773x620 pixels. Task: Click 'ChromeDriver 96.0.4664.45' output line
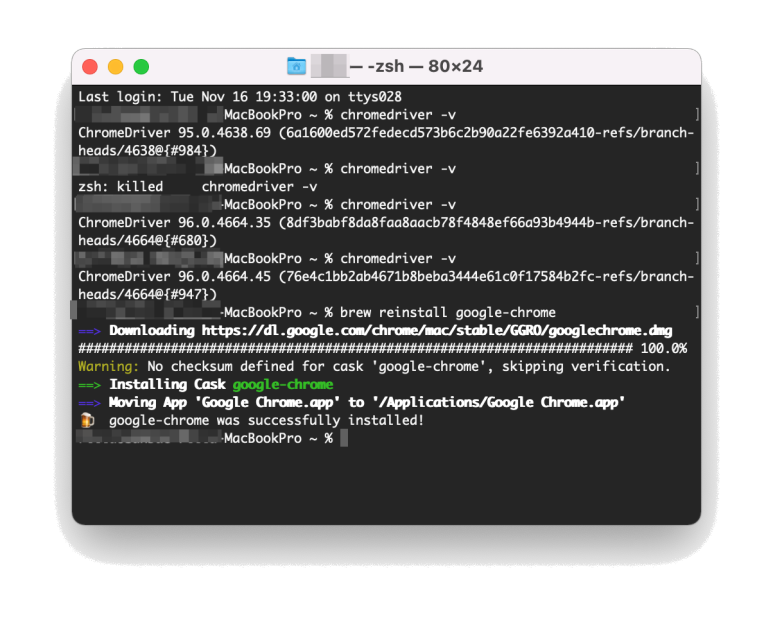click(x=386, y=276)
